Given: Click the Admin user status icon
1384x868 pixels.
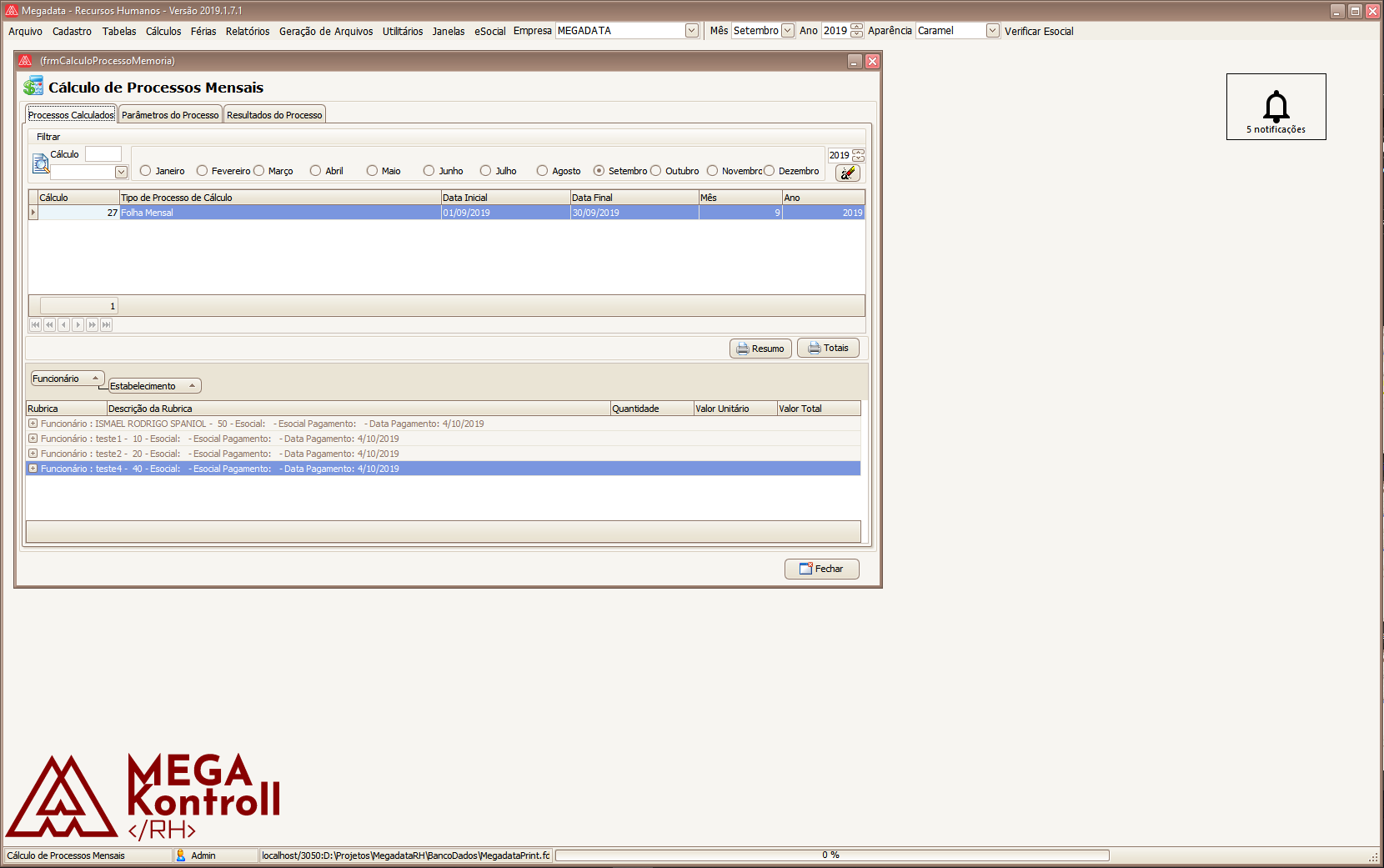Looking at the screenshot, I should pos(181,855).
